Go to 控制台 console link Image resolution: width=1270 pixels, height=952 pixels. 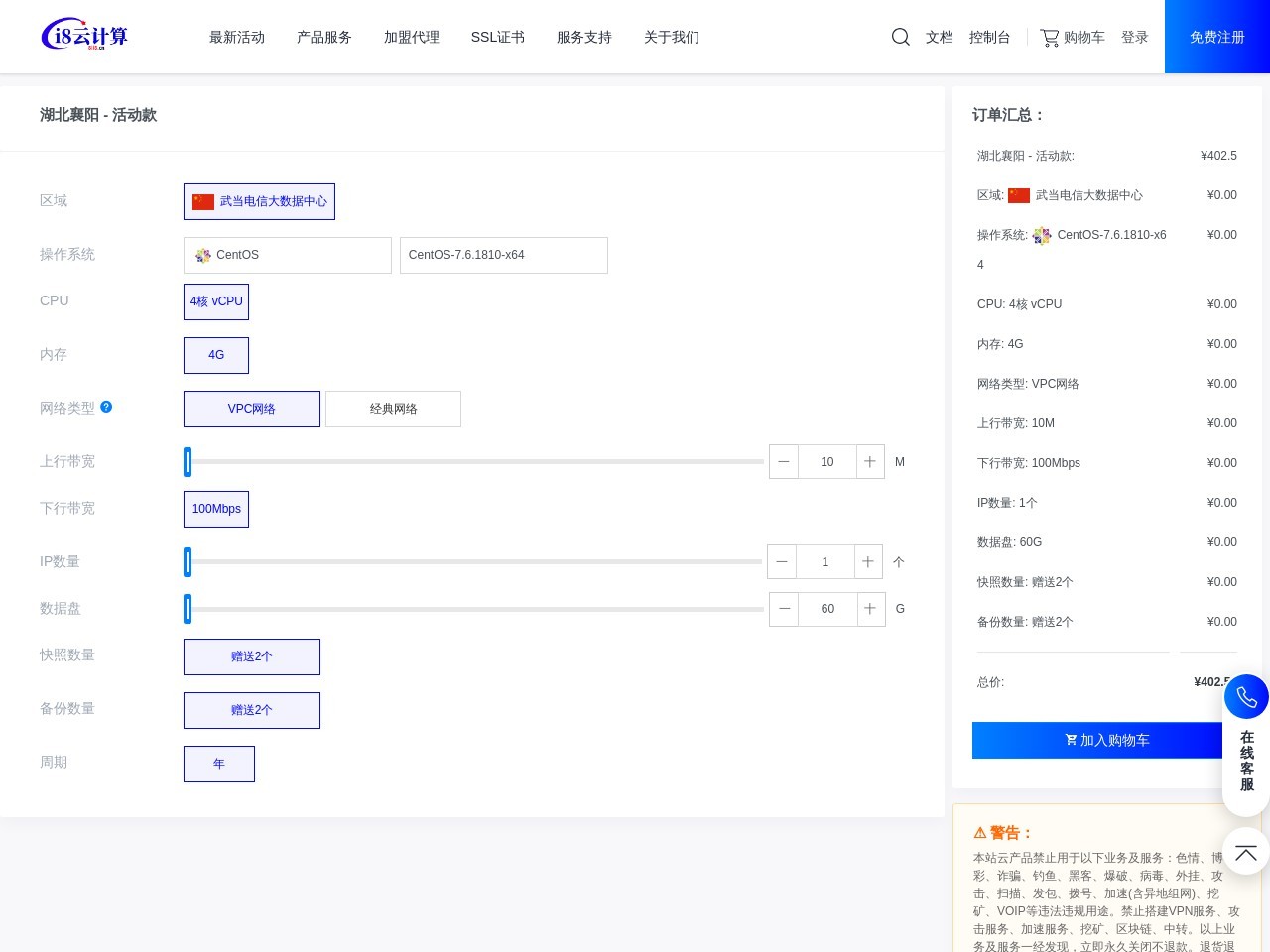[990, 37]
